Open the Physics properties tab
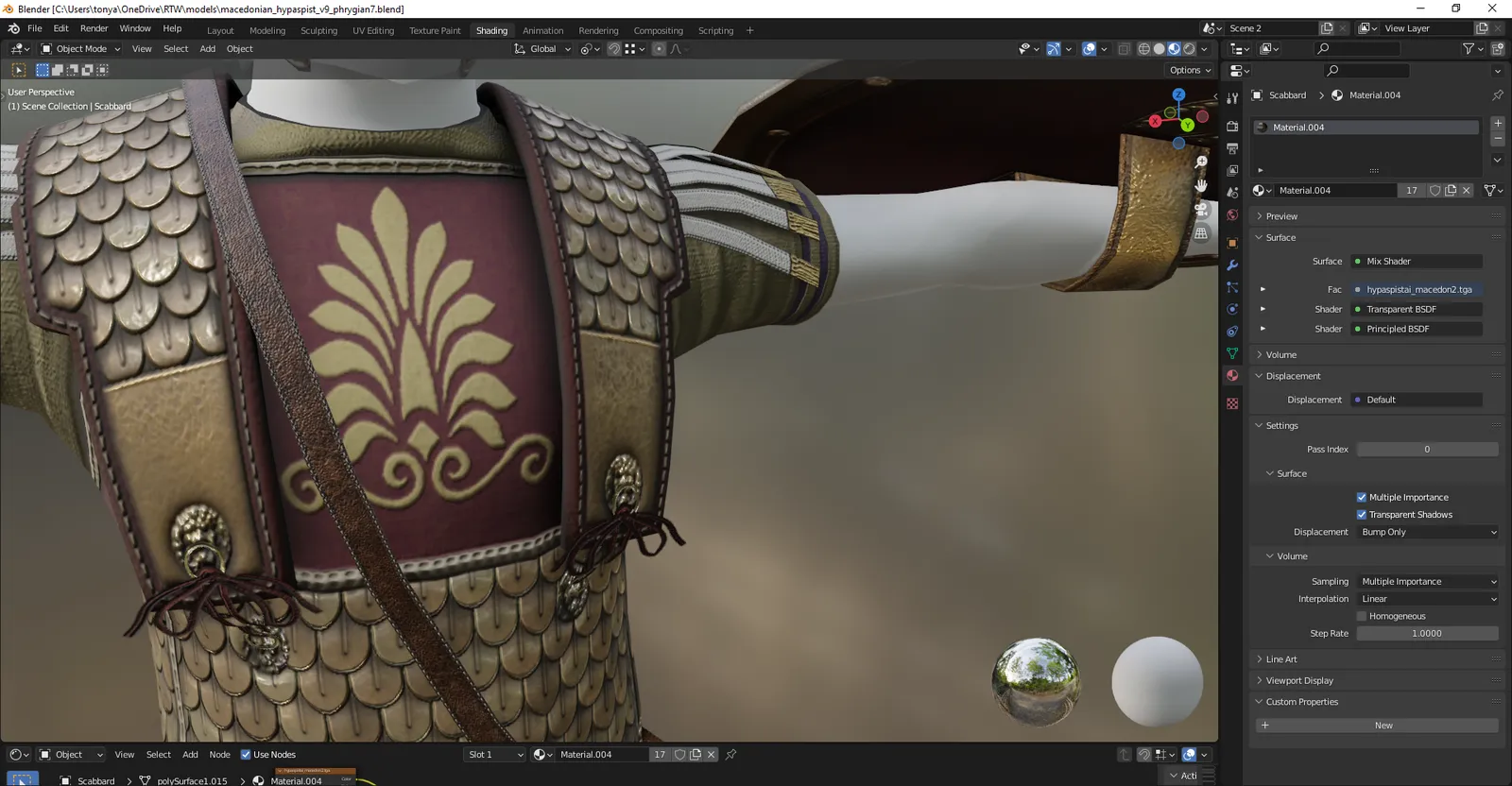 [x=1232, y=309]
